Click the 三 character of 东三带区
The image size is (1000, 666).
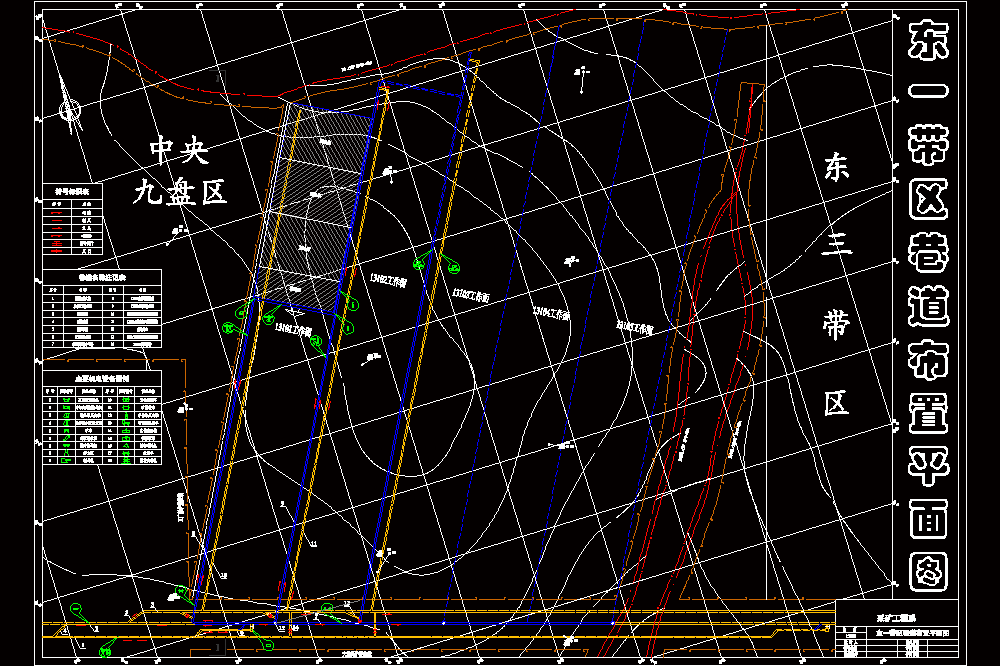click(836, 244)
